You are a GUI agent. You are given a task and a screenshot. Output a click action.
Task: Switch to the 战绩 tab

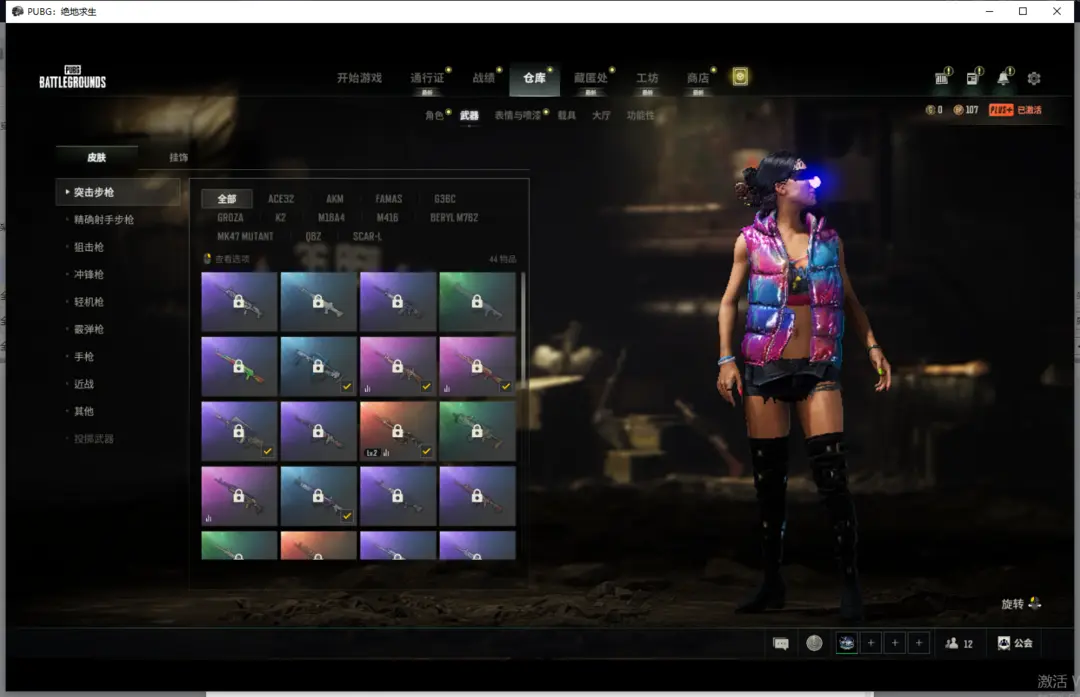pos(484,78)
